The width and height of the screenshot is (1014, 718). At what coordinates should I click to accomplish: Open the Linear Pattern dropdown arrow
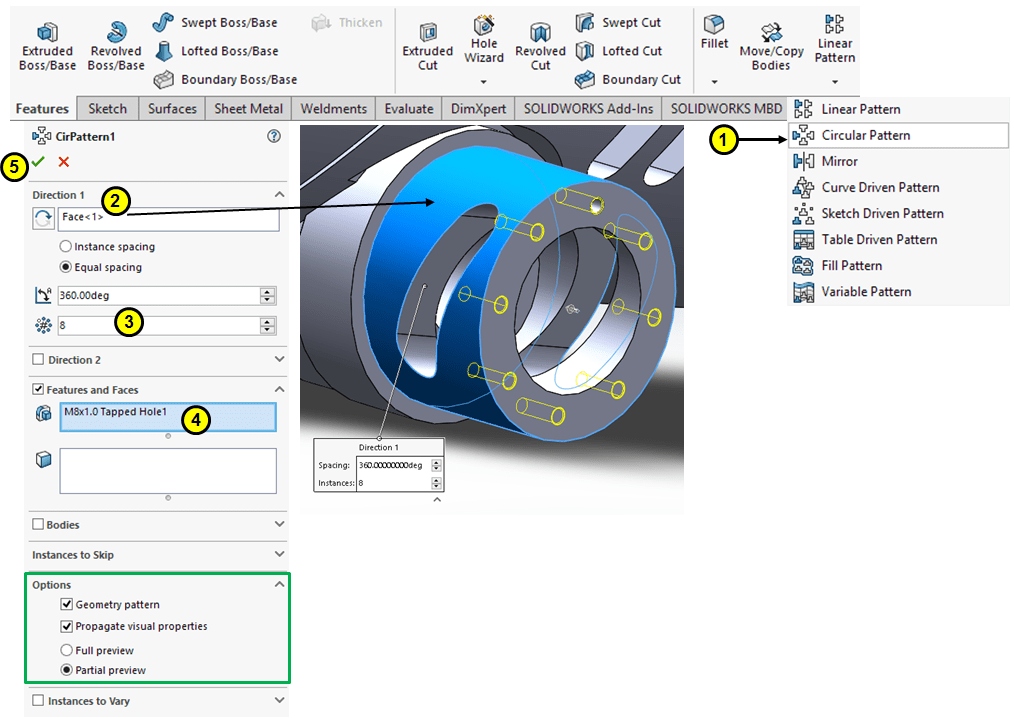click(834, 82)
